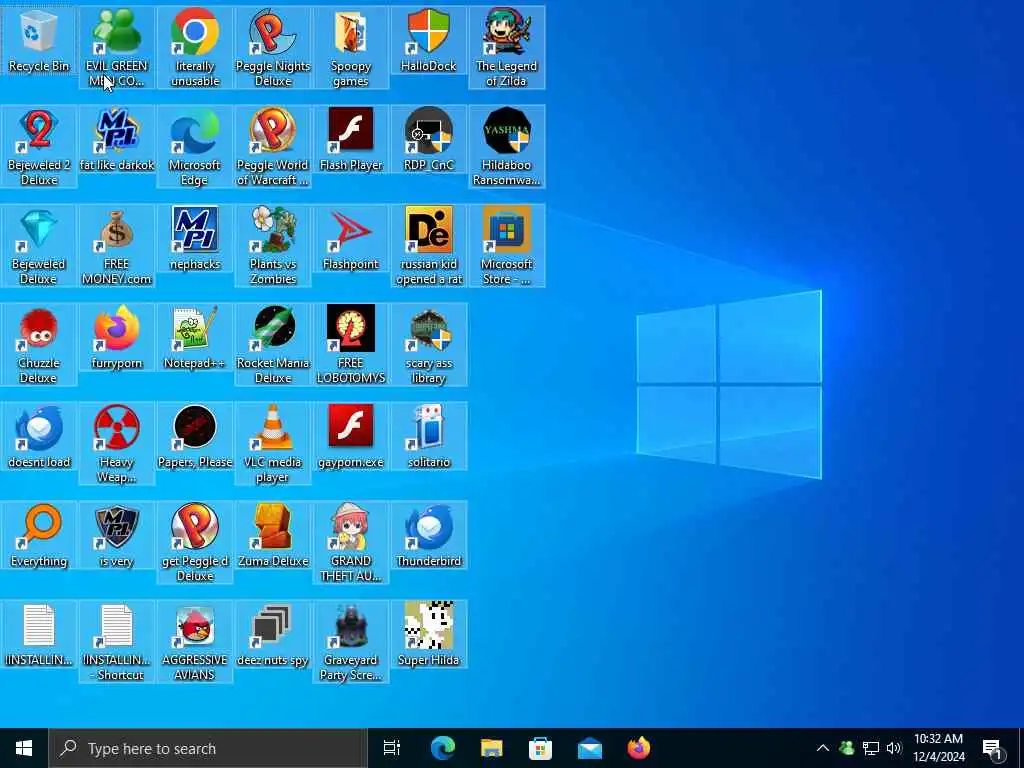Click the gayporn.exe Flash icon
Image resolution: width=1024 pixels, height=768 pixels.
click(x=351, y=438)
